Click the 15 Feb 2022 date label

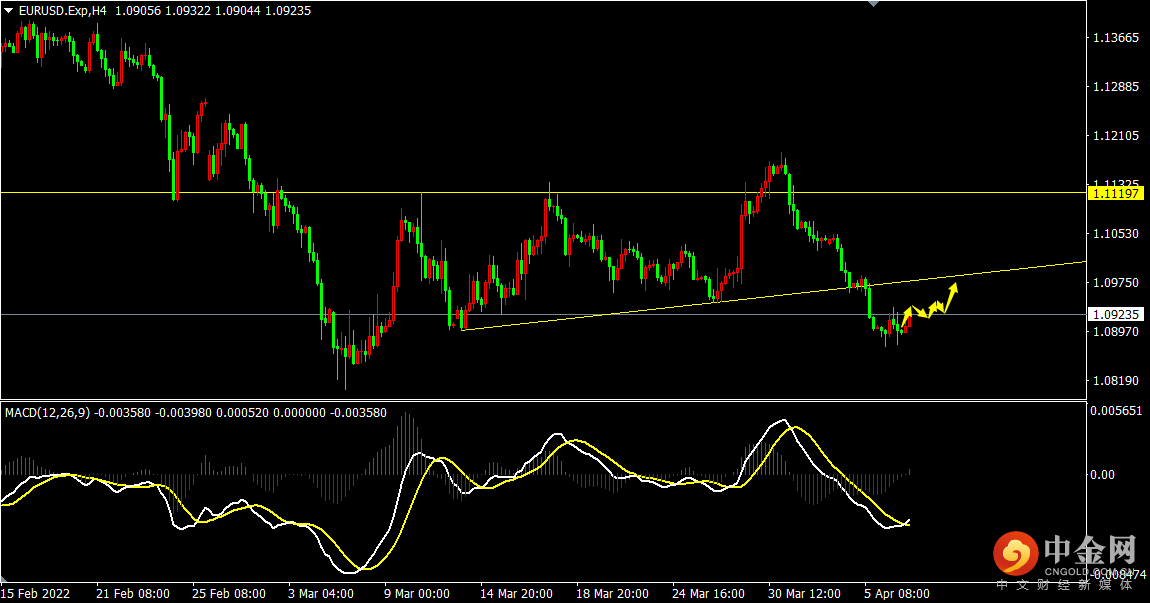(x=35, y=593)
